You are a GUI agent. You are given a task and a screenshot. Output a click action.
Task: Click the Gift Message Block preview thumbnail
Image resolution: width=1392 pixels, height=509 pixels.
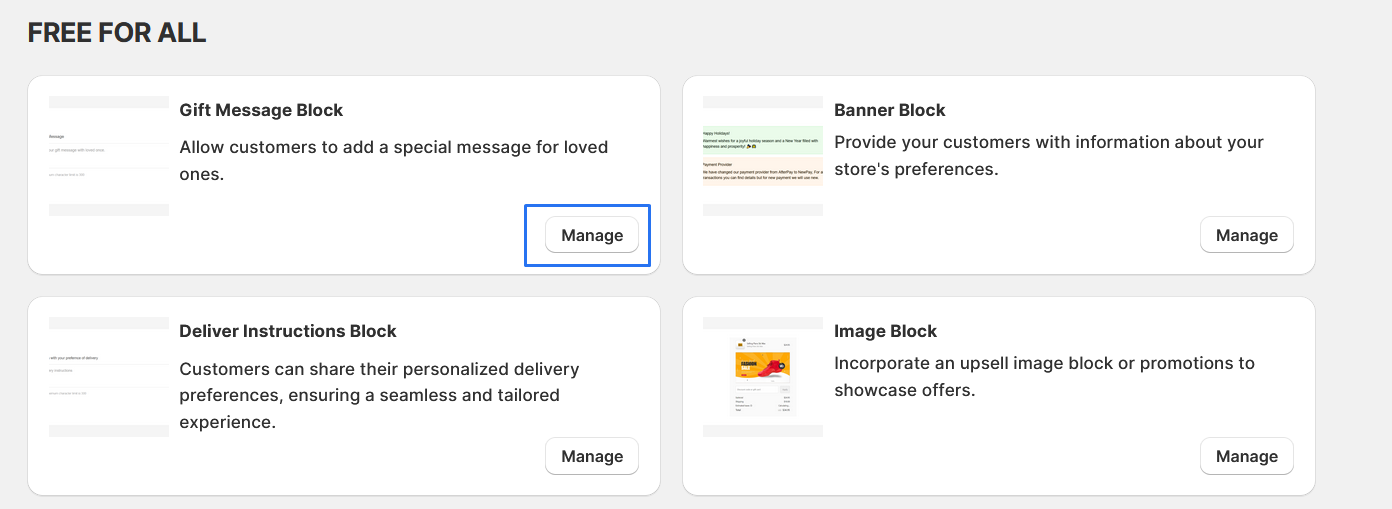click(109, 156)
